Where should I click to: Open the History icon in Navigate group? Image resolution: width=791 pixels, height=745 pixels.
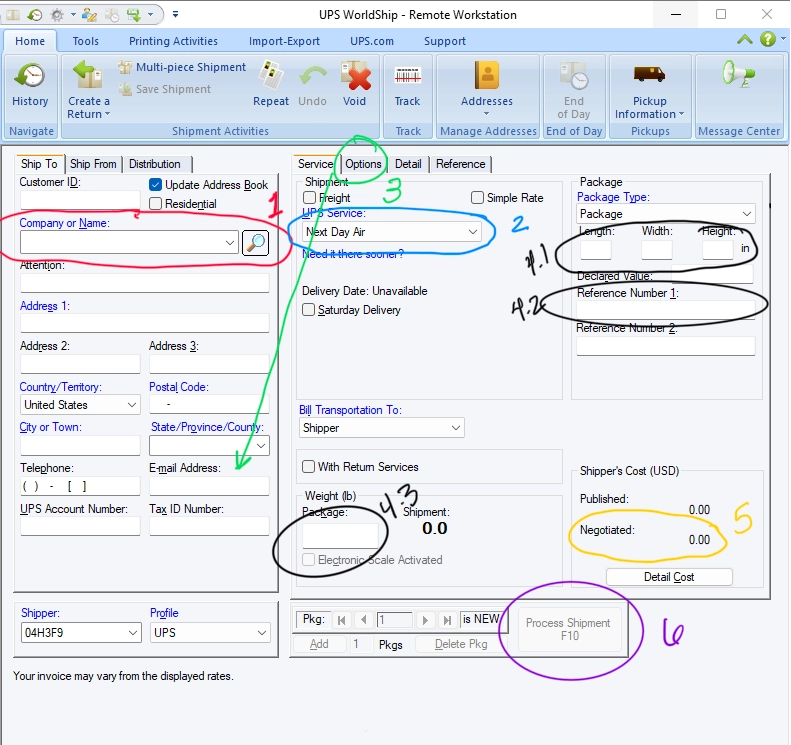point(30,76)
